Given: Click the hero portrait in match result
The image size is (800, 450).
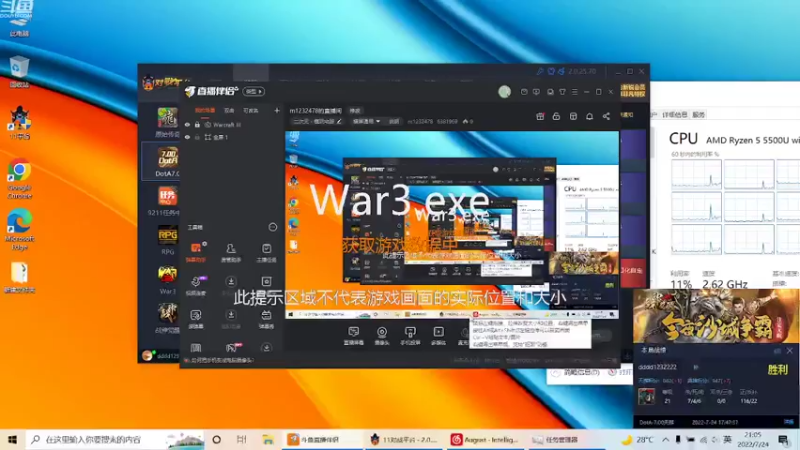Looking at the screenshot, I should pos(646,396).
